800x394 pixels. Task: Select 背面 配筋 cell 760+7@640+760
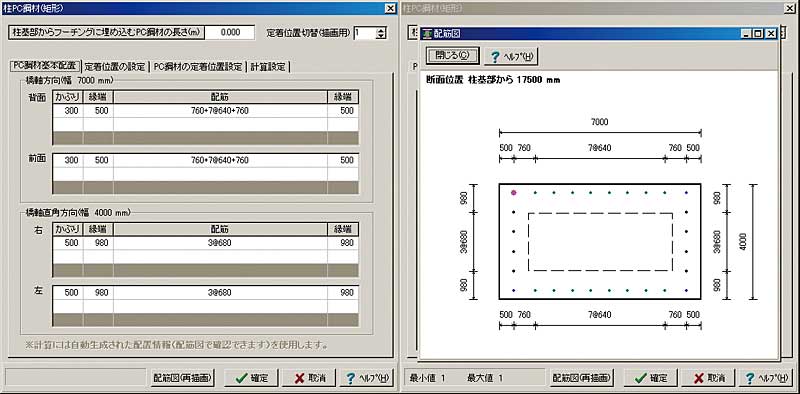tap(220, 111)
